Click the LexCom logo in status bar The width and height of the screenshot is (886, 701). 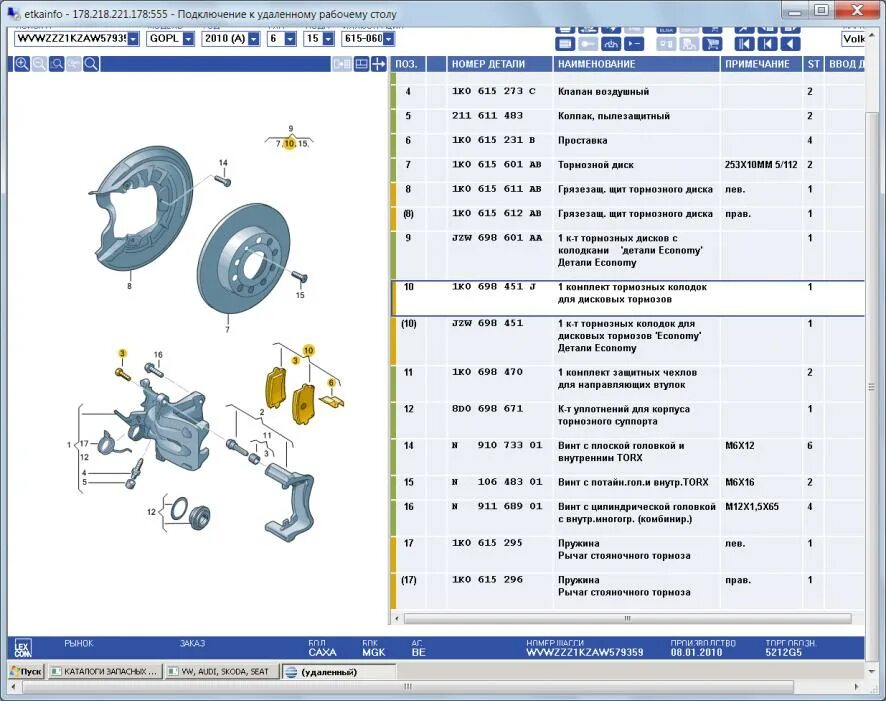pyautogui.click(x=23, y=648)
